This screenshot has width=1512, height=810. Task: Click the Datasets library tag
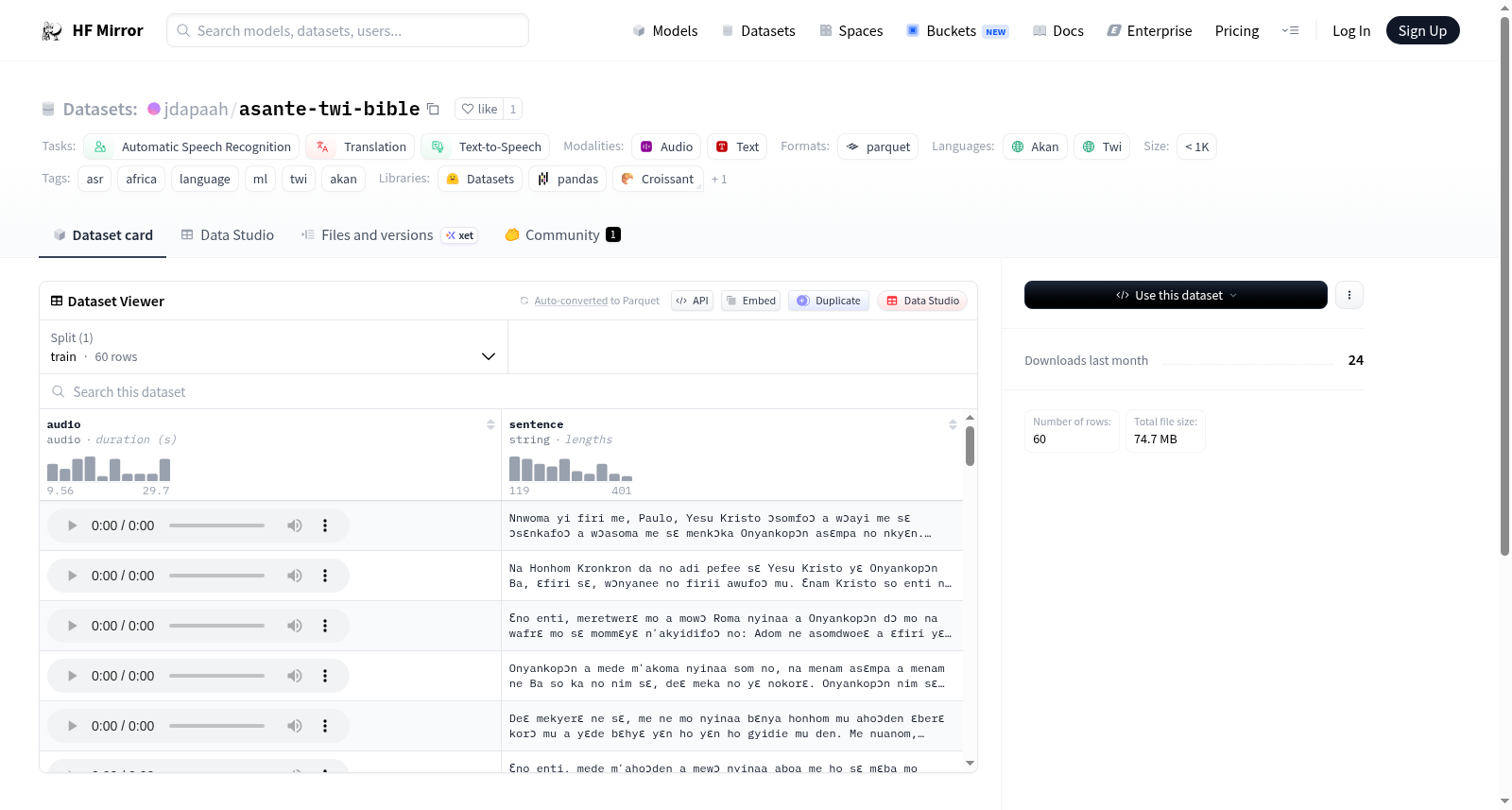480,179
